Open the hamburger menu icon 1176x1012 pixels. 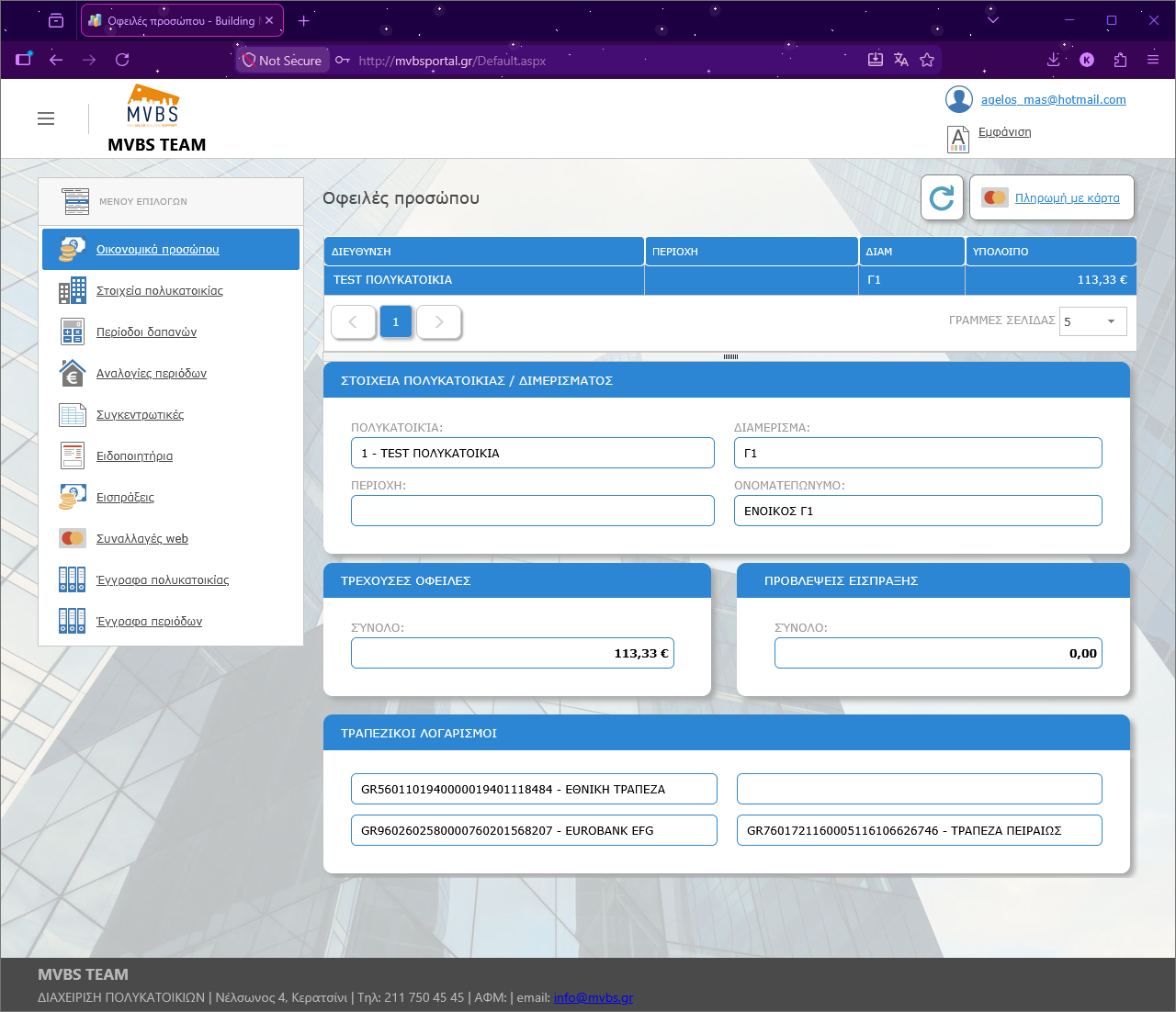pos(46,118)
